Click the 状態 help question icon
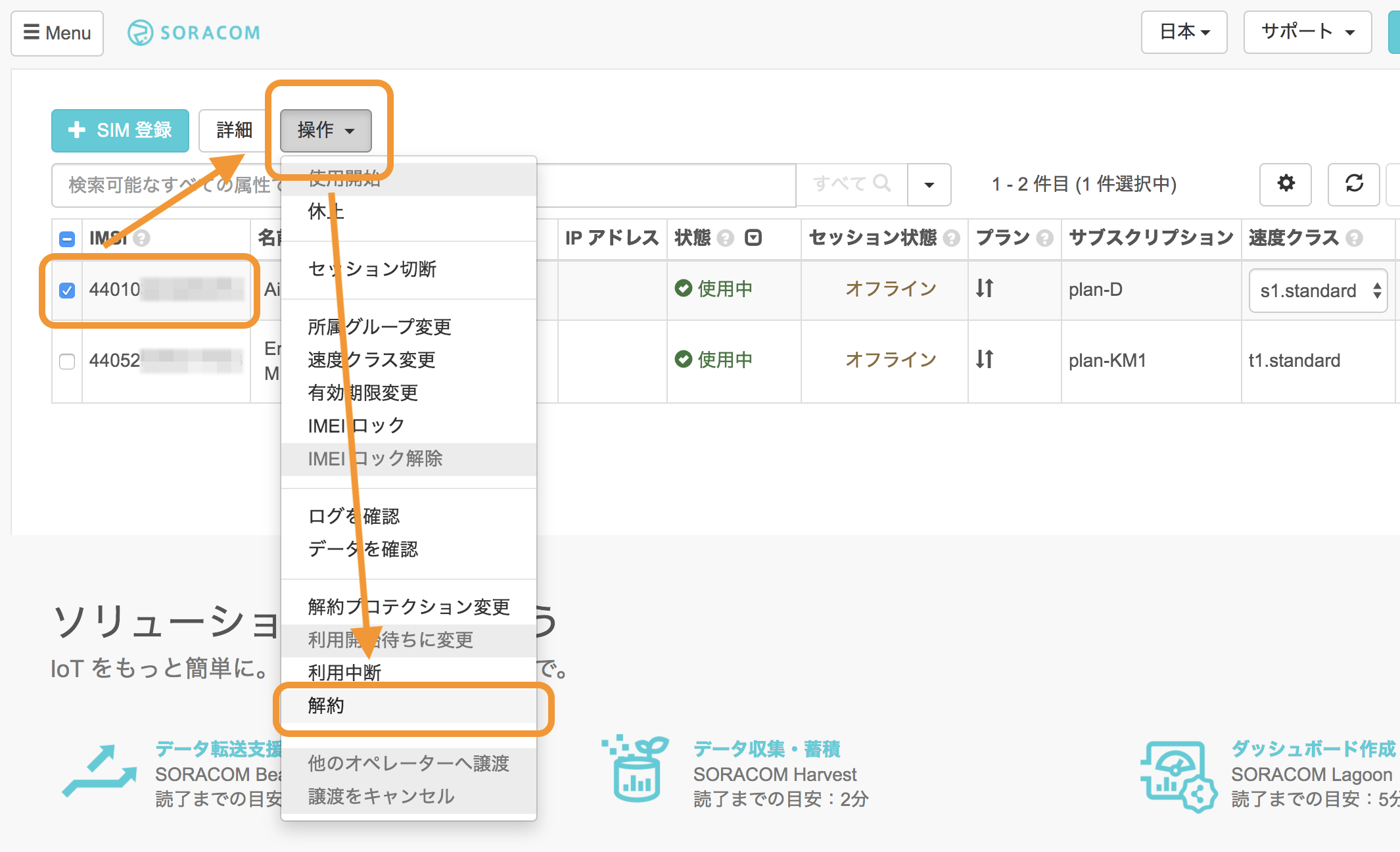Image resolution: width=1400 pixels, height=852 pixels. point(725,238)
